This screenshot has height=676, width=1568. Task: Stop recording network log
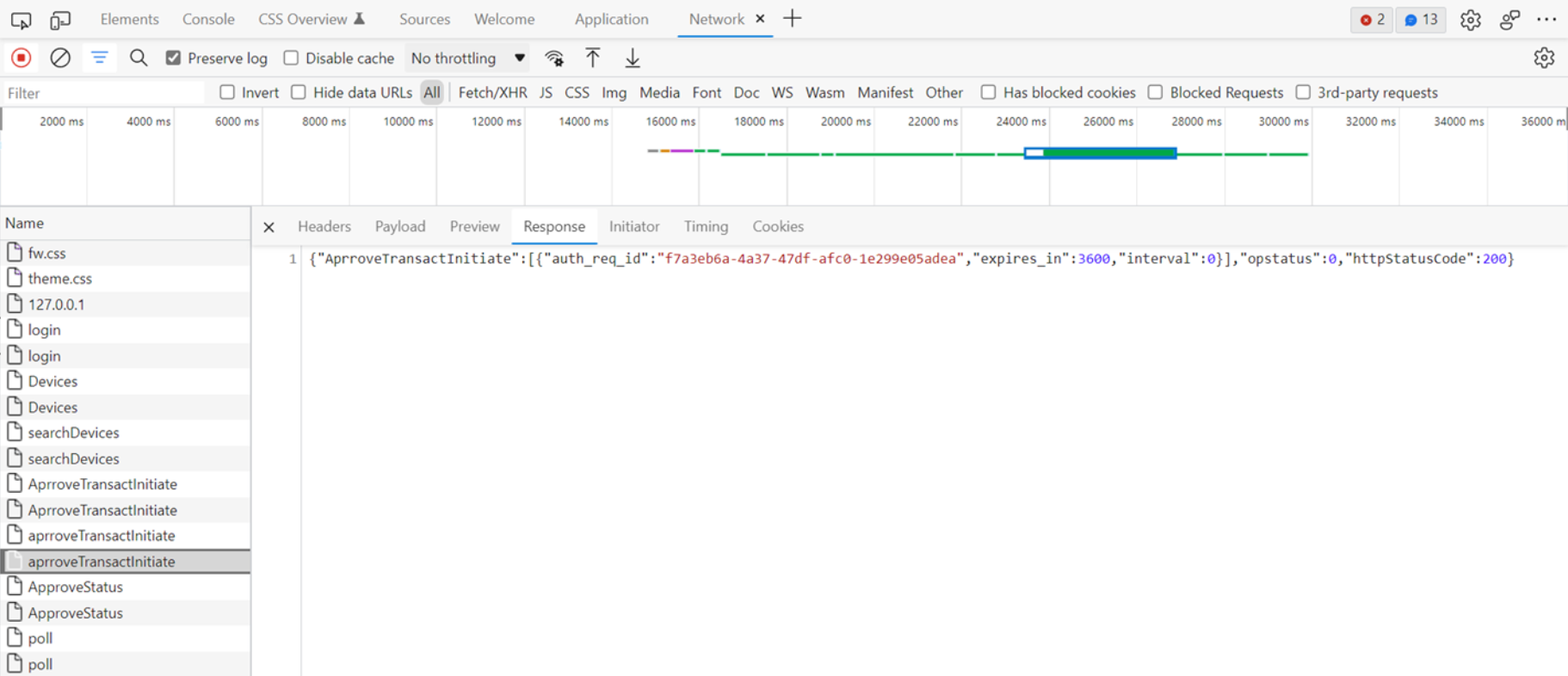[x=22, y=58]
